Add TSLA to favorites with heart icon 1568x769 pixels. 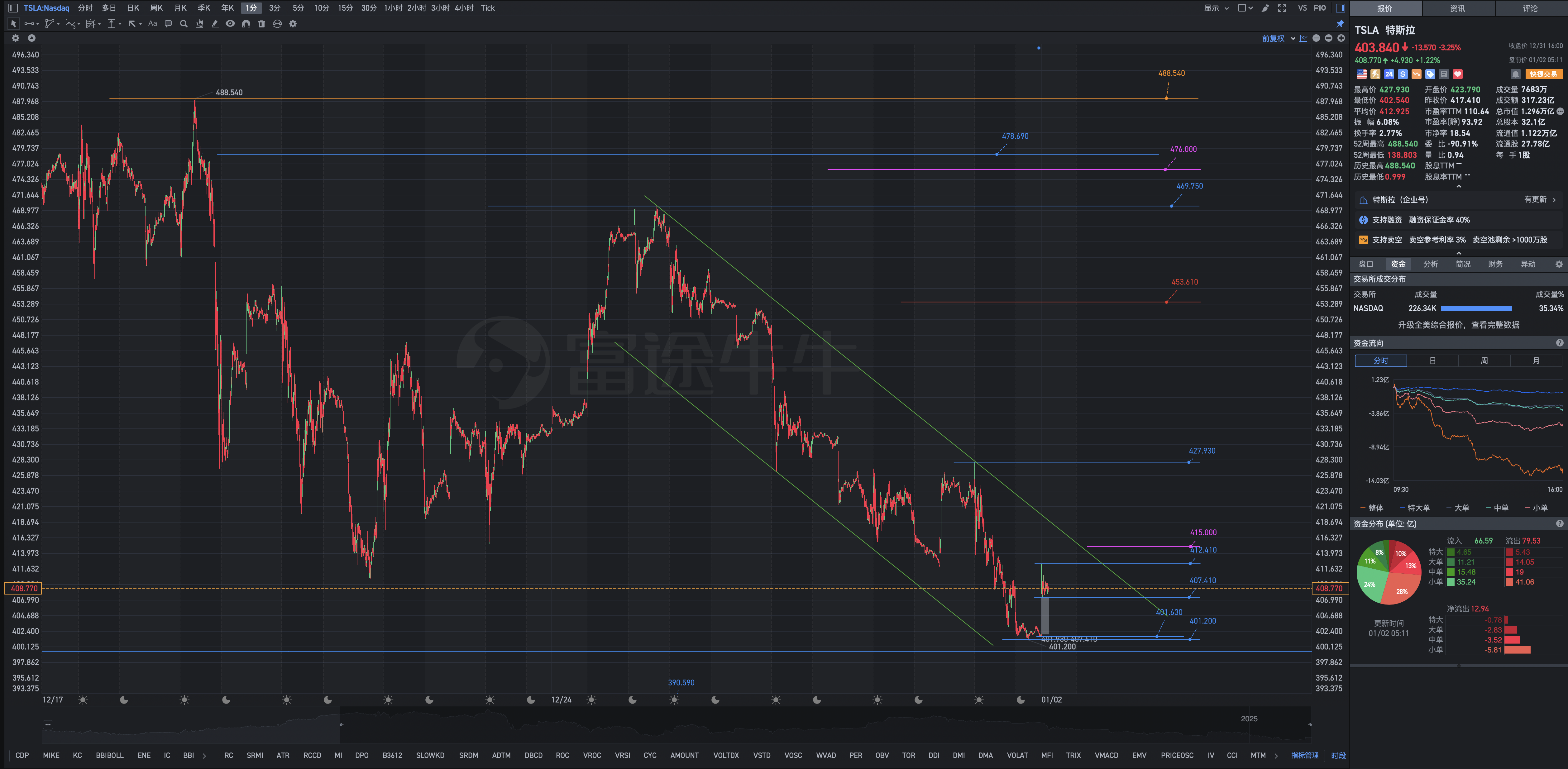coord(1458,74)
